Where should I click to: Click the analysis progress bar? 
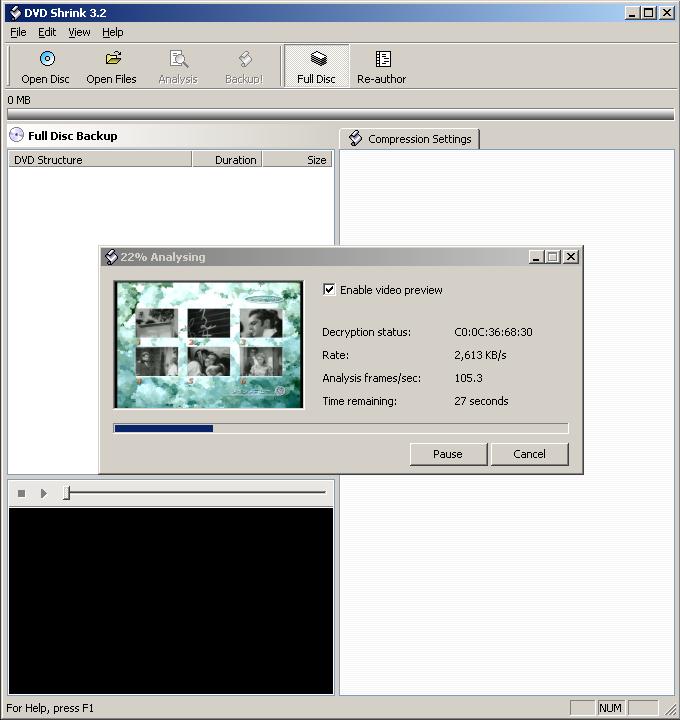[x=341, y=428]
